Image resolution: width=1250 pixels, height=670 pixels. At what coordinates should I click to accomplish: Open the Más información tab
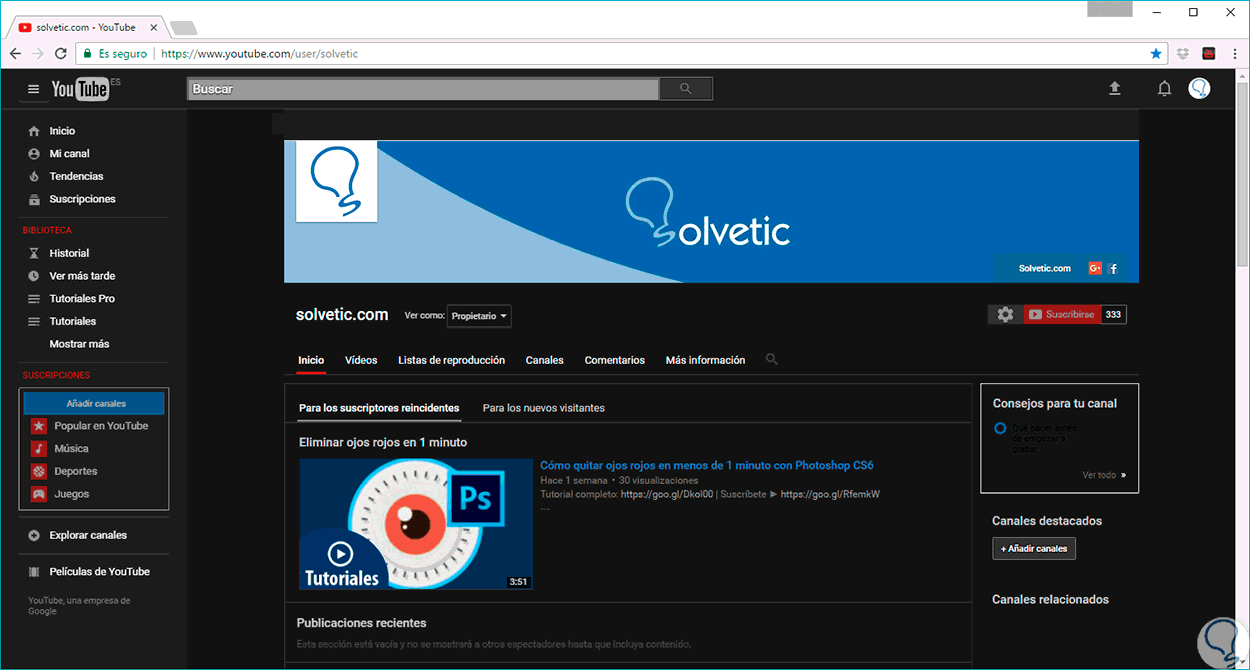tap(706, 360)
